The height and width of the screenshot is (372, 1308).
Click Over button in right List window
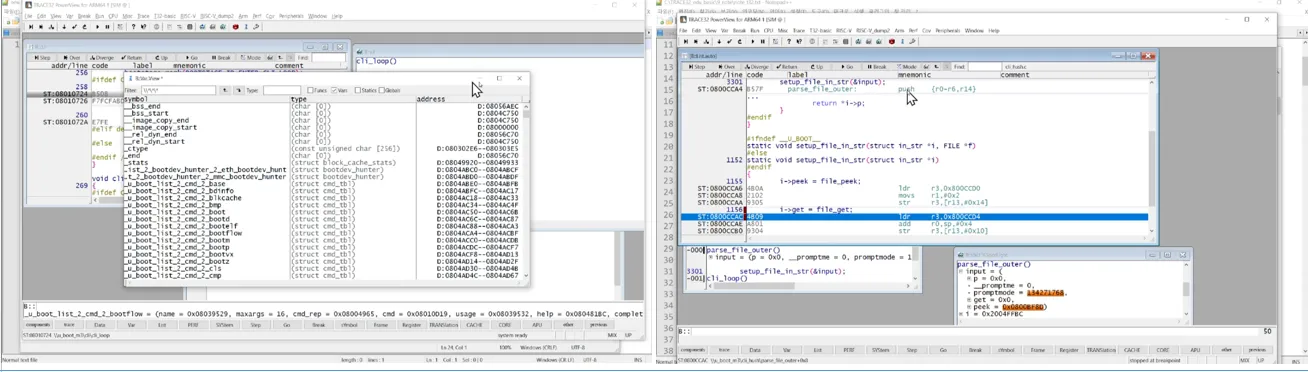click(x=726, y=67)
